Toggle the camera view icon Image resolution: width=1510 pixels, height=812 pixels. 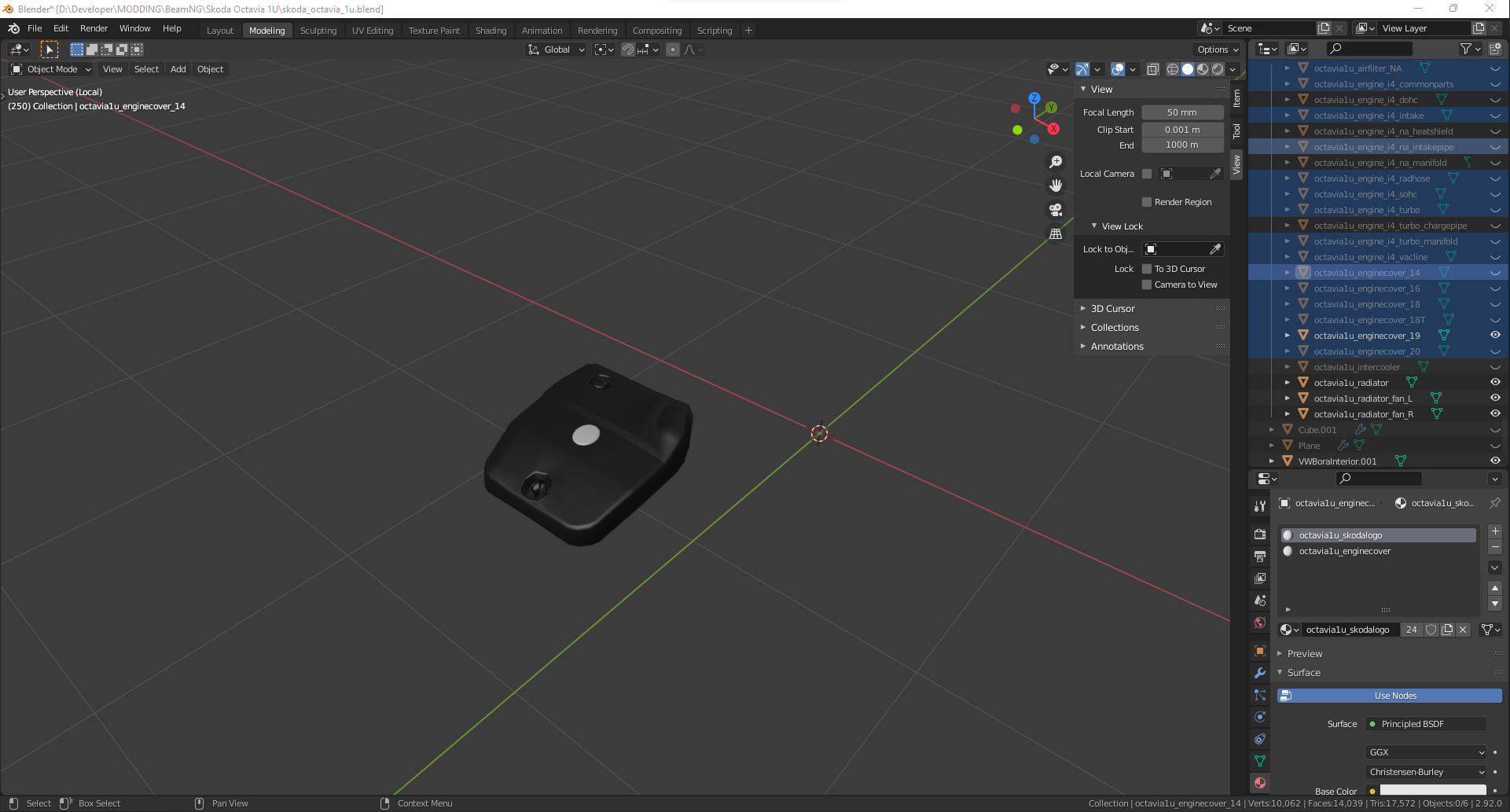(x=1056, y=210)
